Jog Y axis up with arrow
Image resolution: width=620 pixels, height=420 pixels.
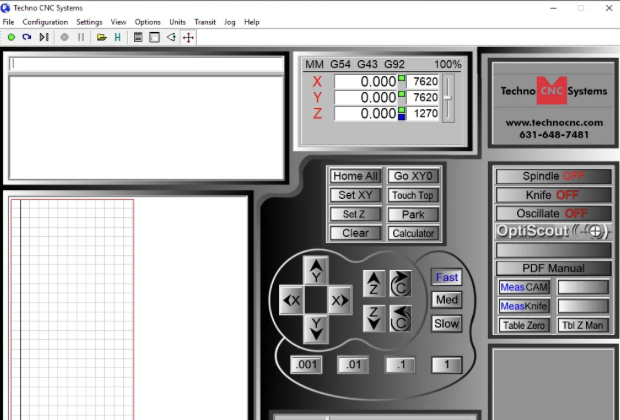point(316,272)
